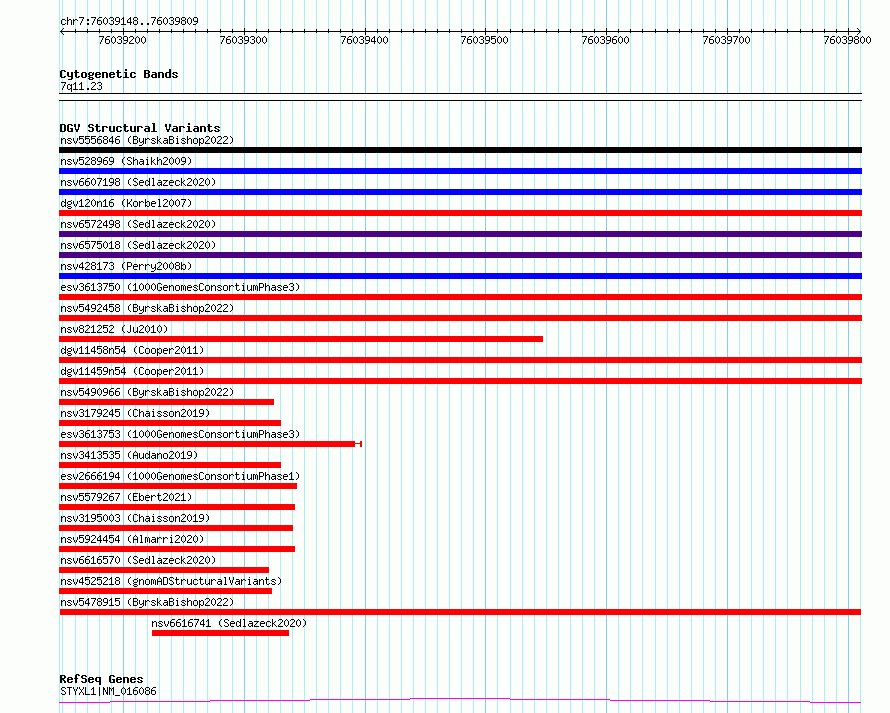Select nsv821252 (Ju2010) label
This screenshot has width=890, height=713.
[x=114, y=329]
